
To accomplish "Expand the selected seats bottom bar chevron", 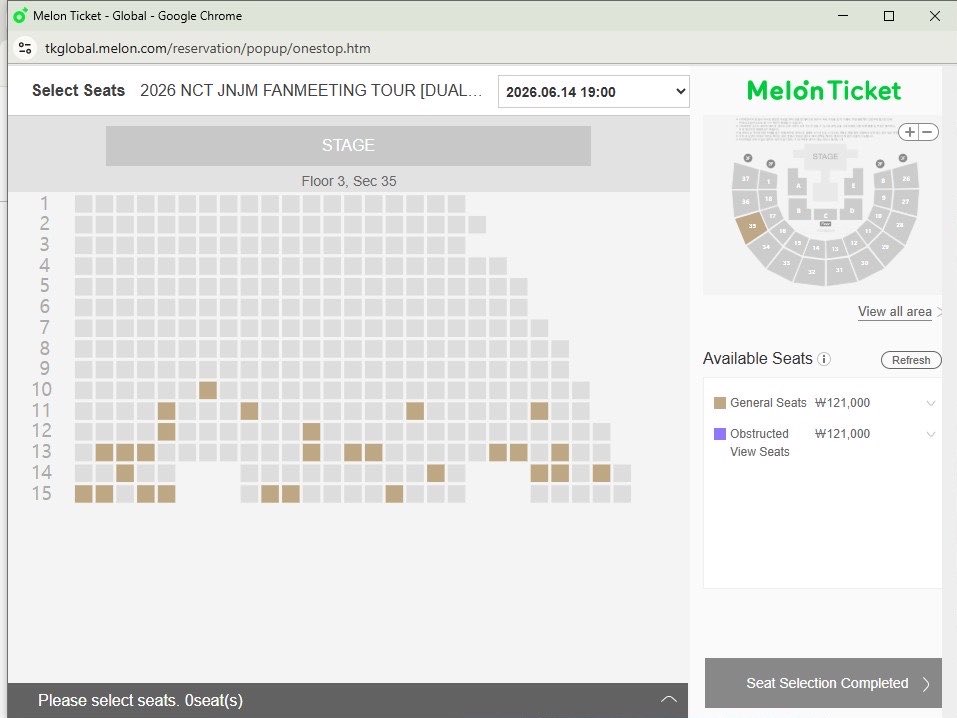I will pos(669,699).
